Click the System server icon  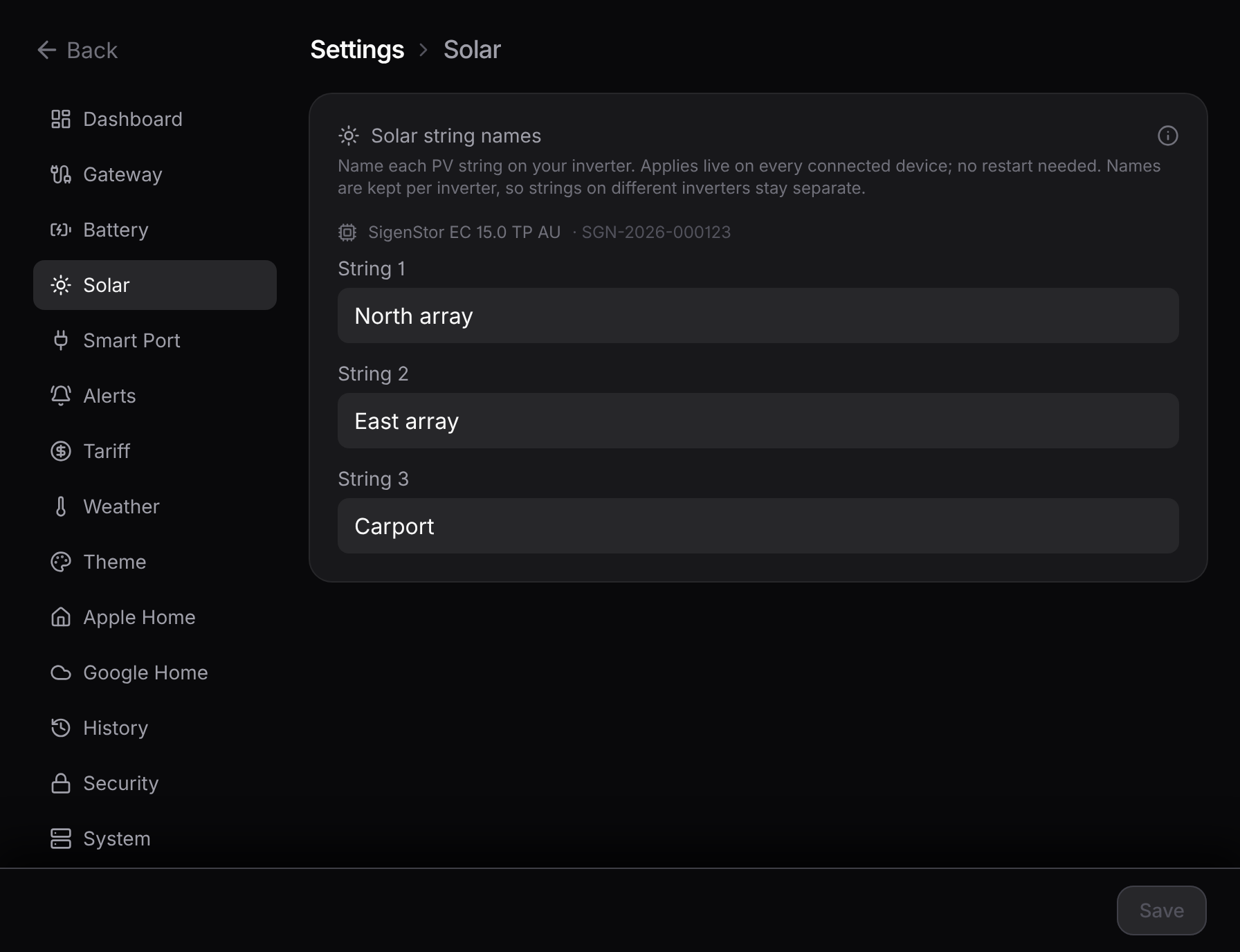point(61,839)
